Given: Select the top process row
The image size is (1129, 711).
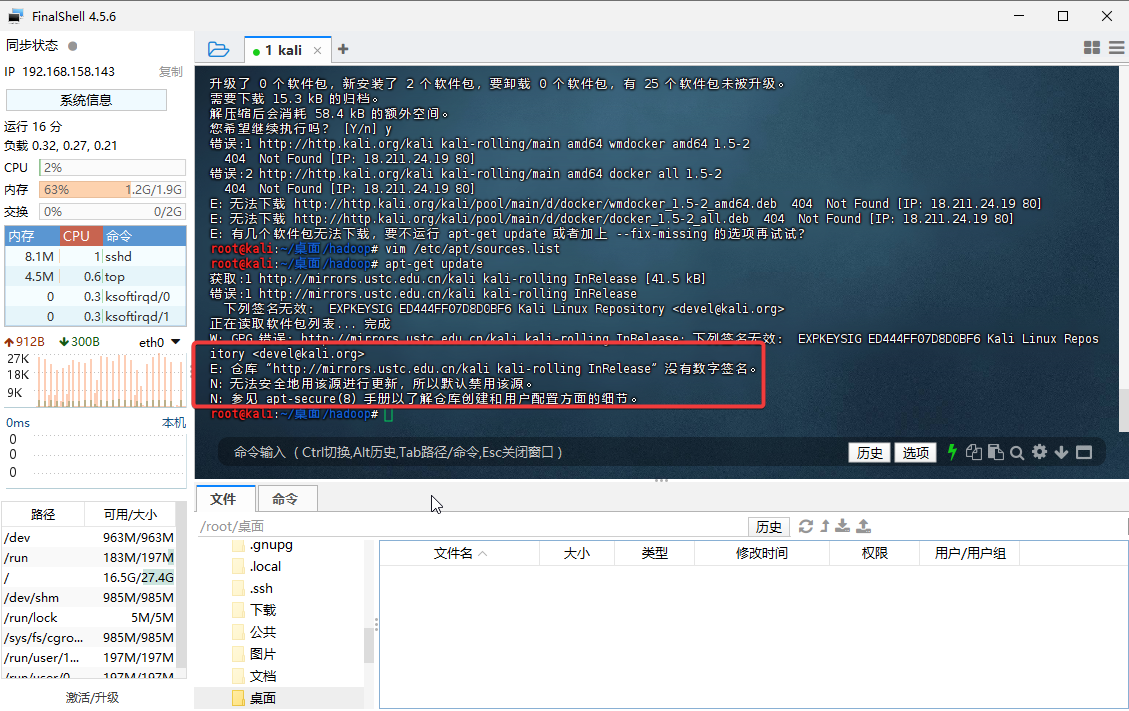Looking at the screenshot, I should coord(95,277).
